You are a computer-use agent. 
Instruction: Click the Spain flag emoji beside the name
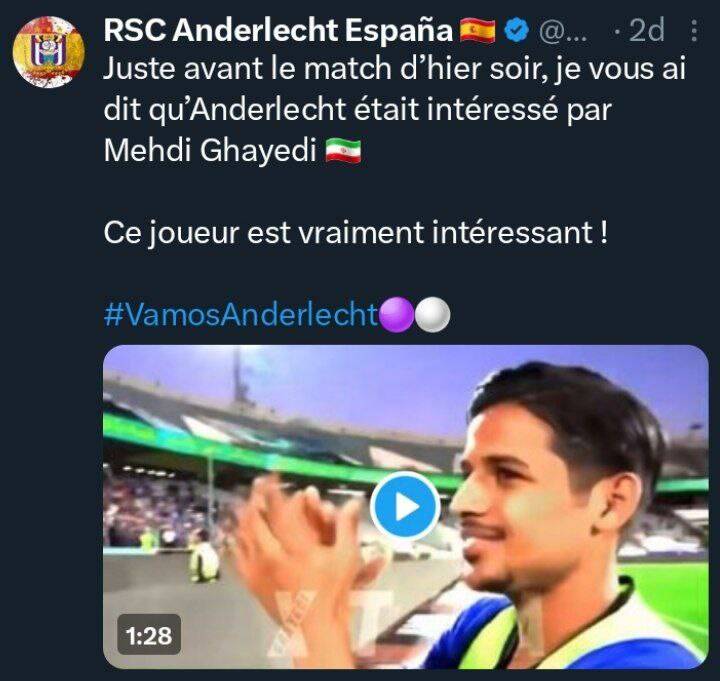478,31
